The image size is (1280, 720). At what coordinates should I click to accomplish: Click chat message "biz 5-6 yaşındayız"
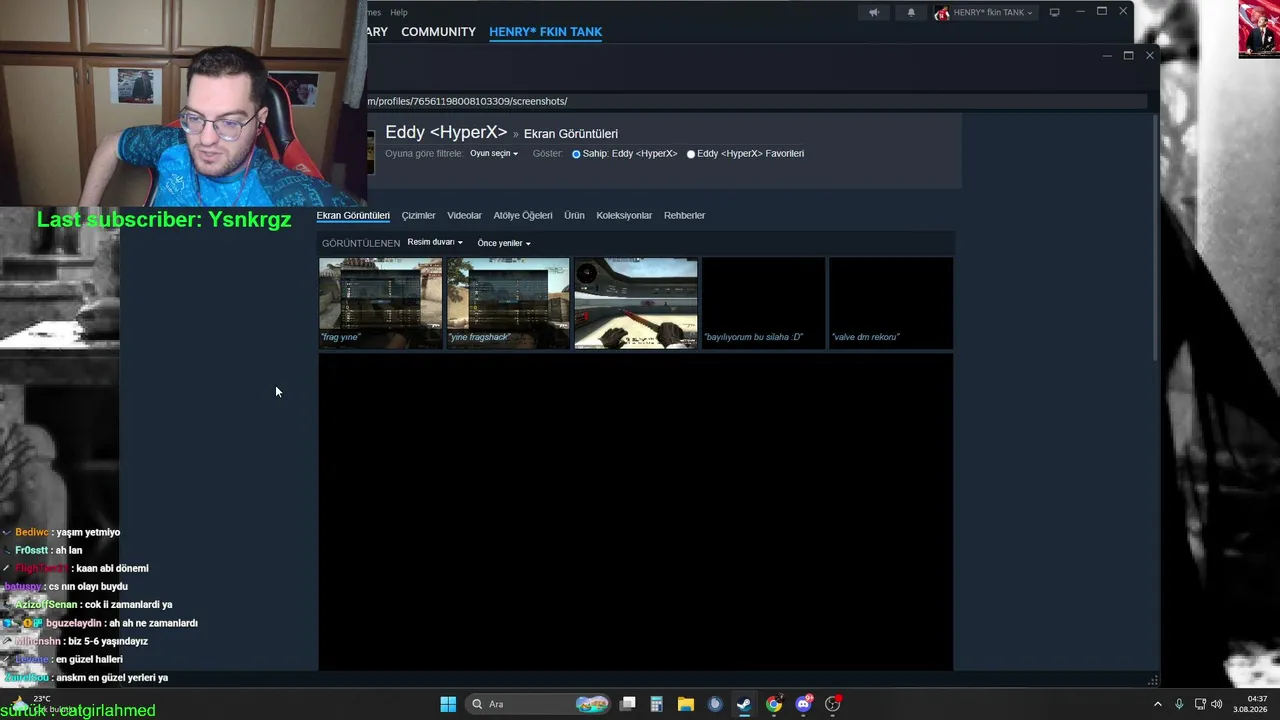[108, 641]
